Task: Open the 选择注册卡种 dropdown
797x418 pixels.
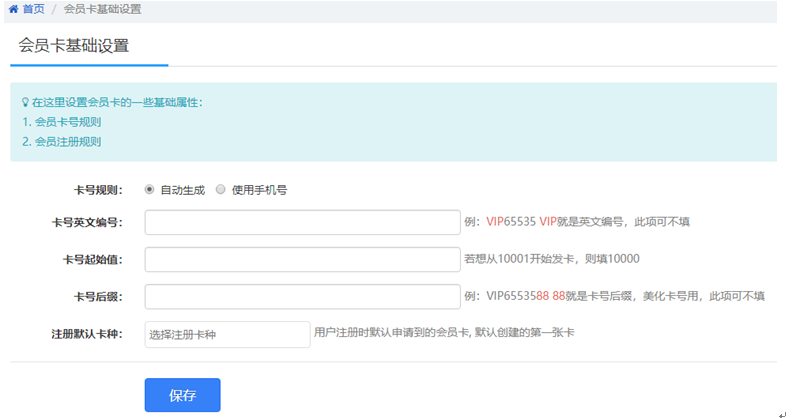Action: 227,334
